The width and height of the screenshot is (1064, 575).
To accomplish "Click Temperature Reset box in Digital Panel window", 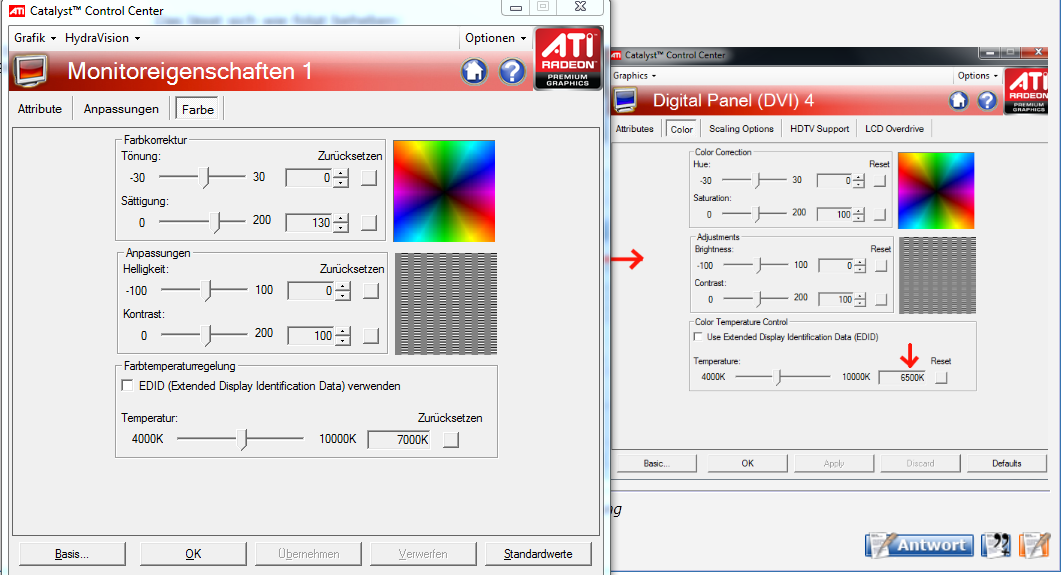I will pos(940,378).
